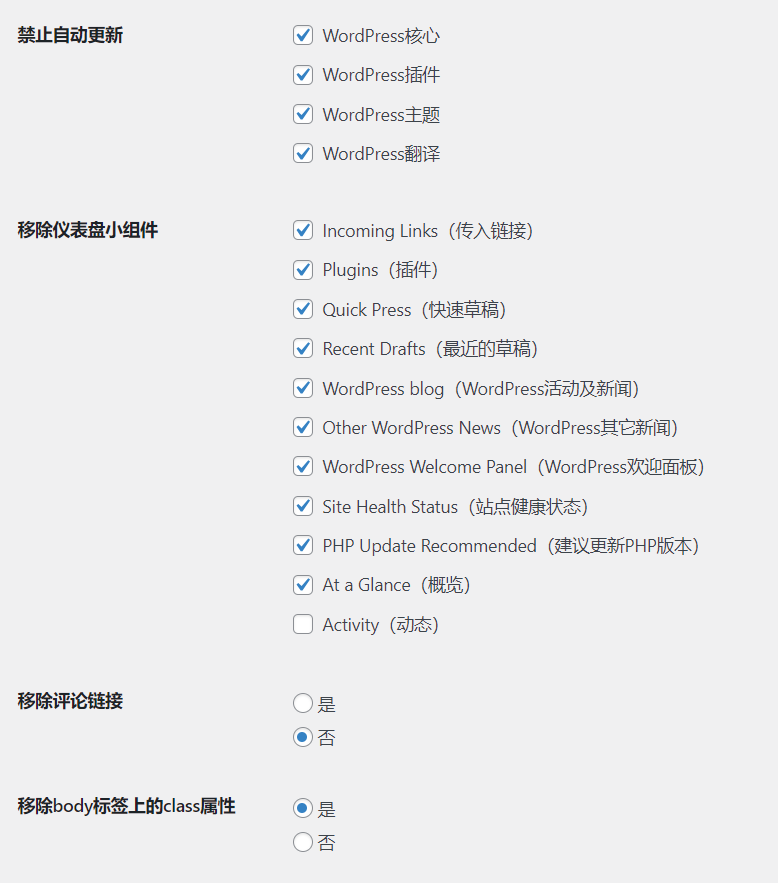Select 否 for 移除body标签上的class属性
This screenshot has height=883, width=778.
click(303, 842)
